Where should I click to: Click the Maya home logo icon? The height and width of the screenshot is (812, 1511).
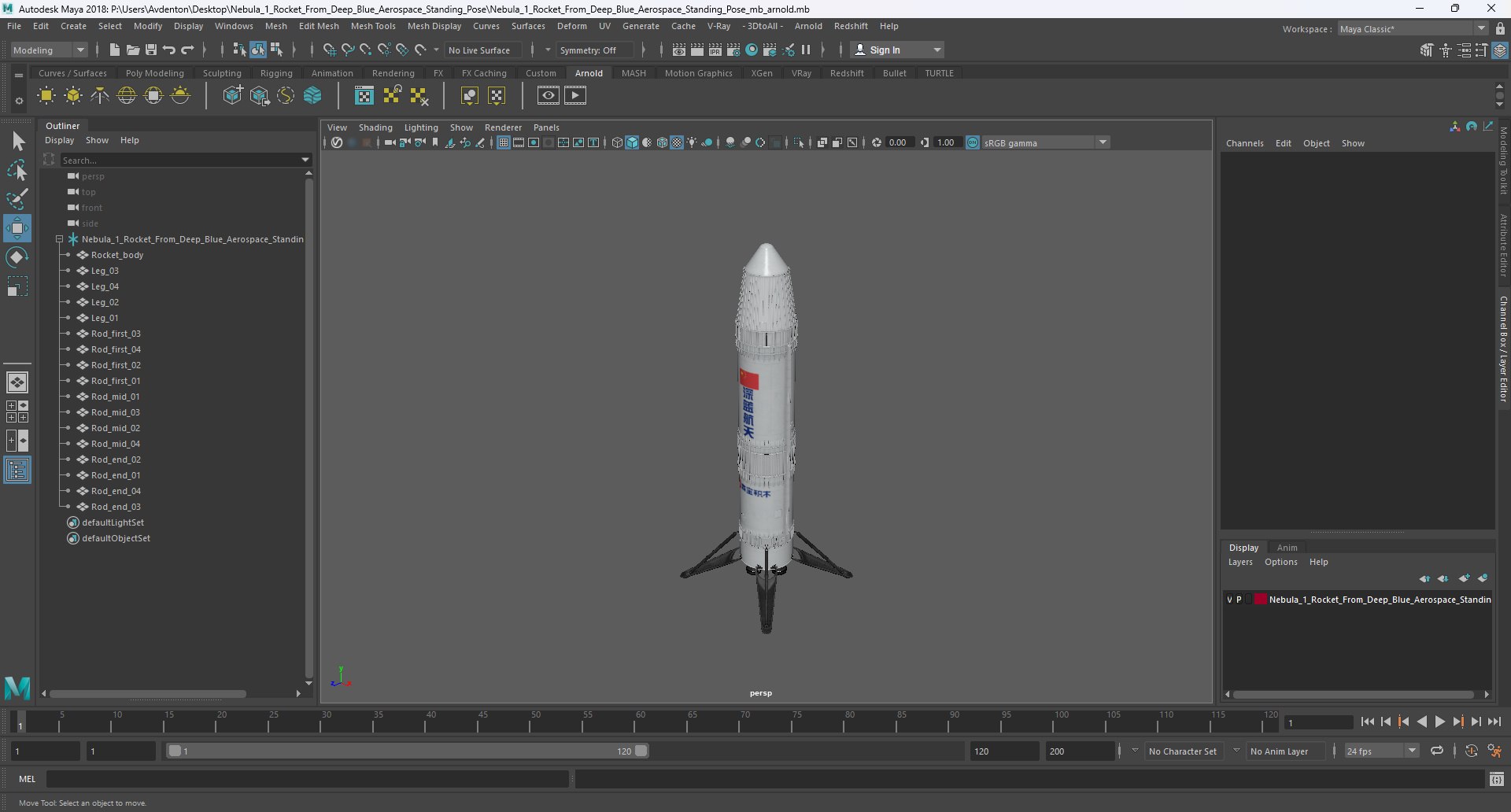[17, 688]
